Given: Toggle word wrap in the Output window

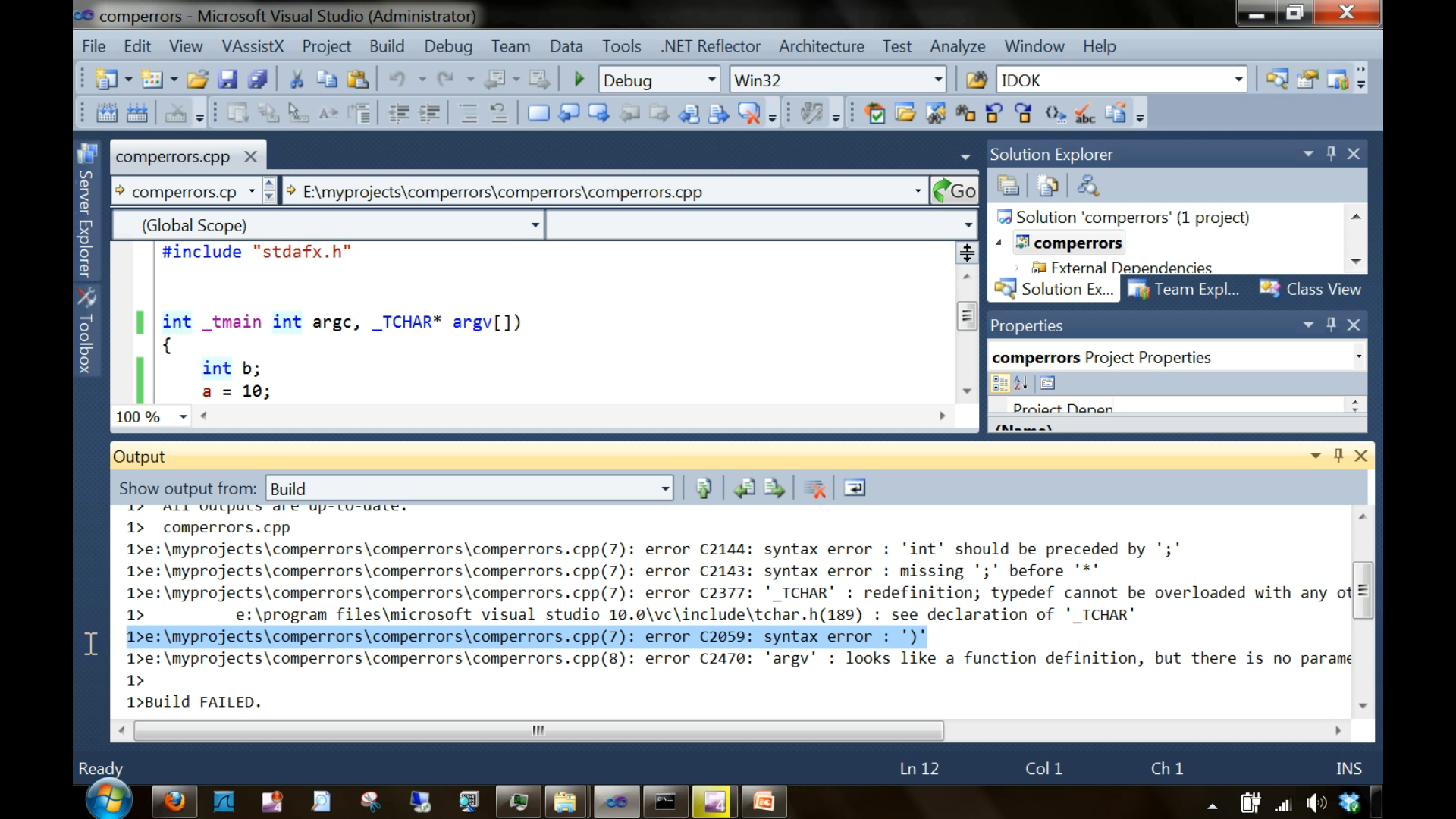Looking at the screenshot, I should click(x=855, y=488).
